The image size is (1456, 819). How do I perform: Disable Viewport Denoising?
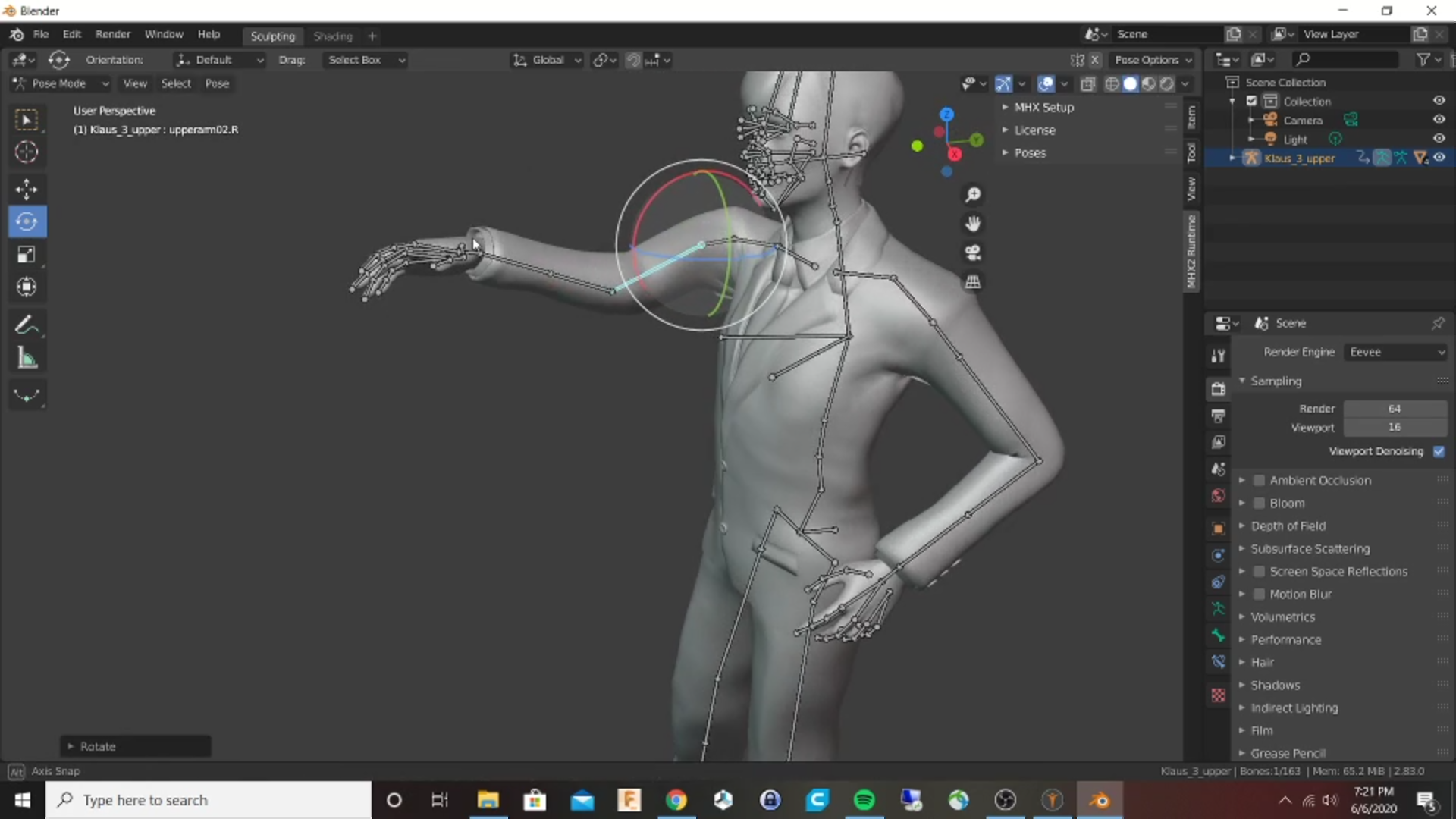[x=1439, y=451]
